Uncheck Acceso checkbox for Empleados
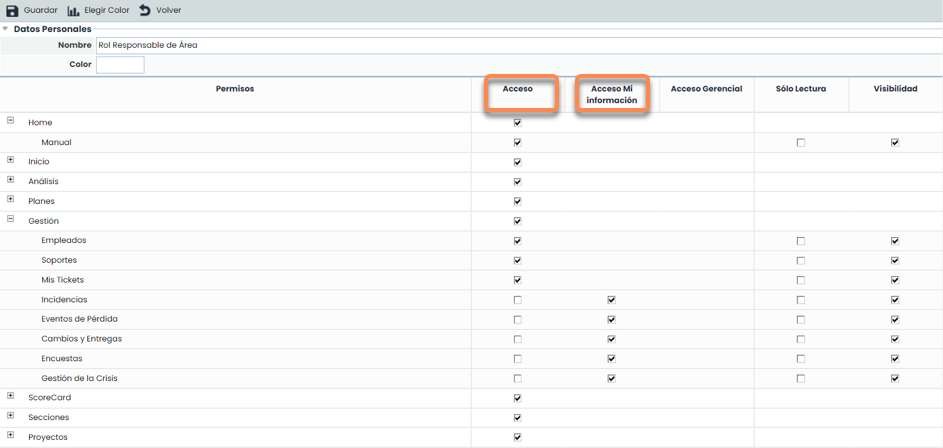The image size is (943, 448). (x=517, y=241)
